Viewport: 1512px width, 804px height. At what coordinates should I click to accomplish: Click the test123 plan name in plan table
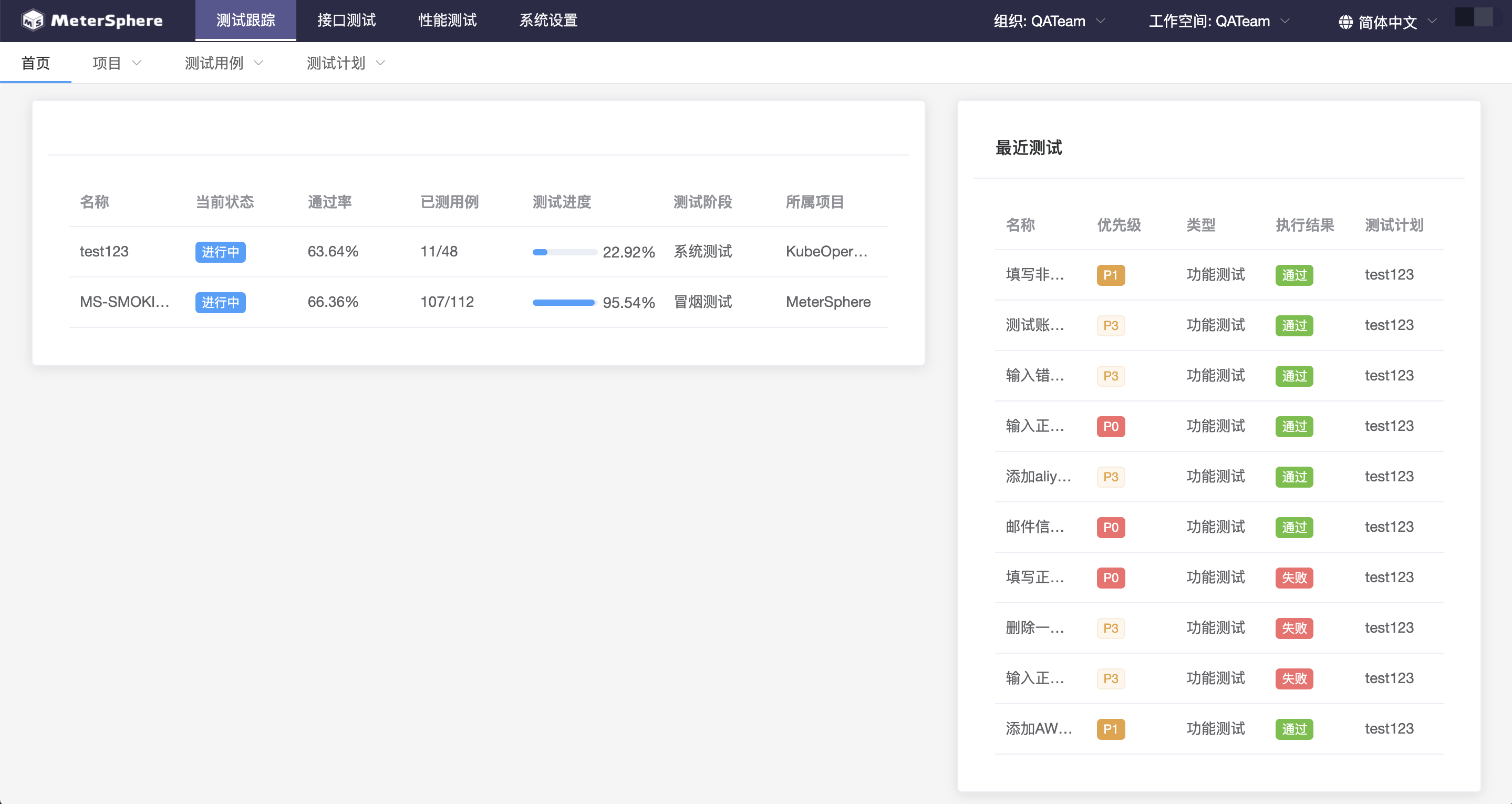pos(104,251)
